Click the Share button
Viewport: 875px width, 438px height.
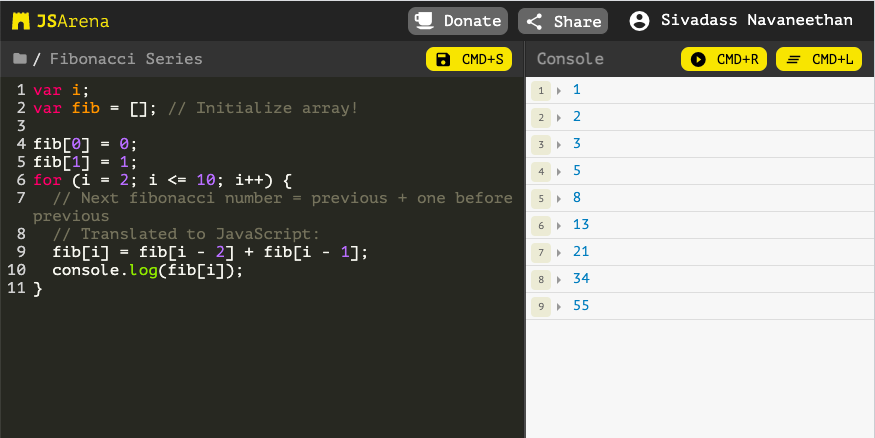pos(562,21)
